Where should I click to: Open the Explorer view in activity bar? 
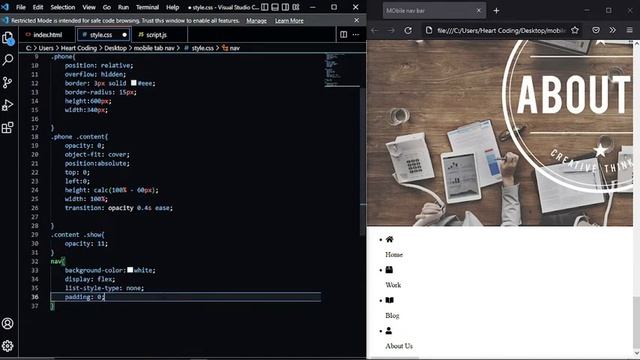pyautogui.click(x=8, y=38)
